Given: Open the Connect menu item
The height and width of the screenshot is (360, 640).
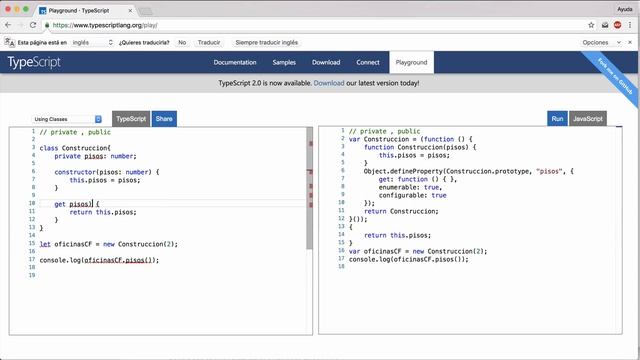Looking at the screenshot, I should [x=368, y=62].
